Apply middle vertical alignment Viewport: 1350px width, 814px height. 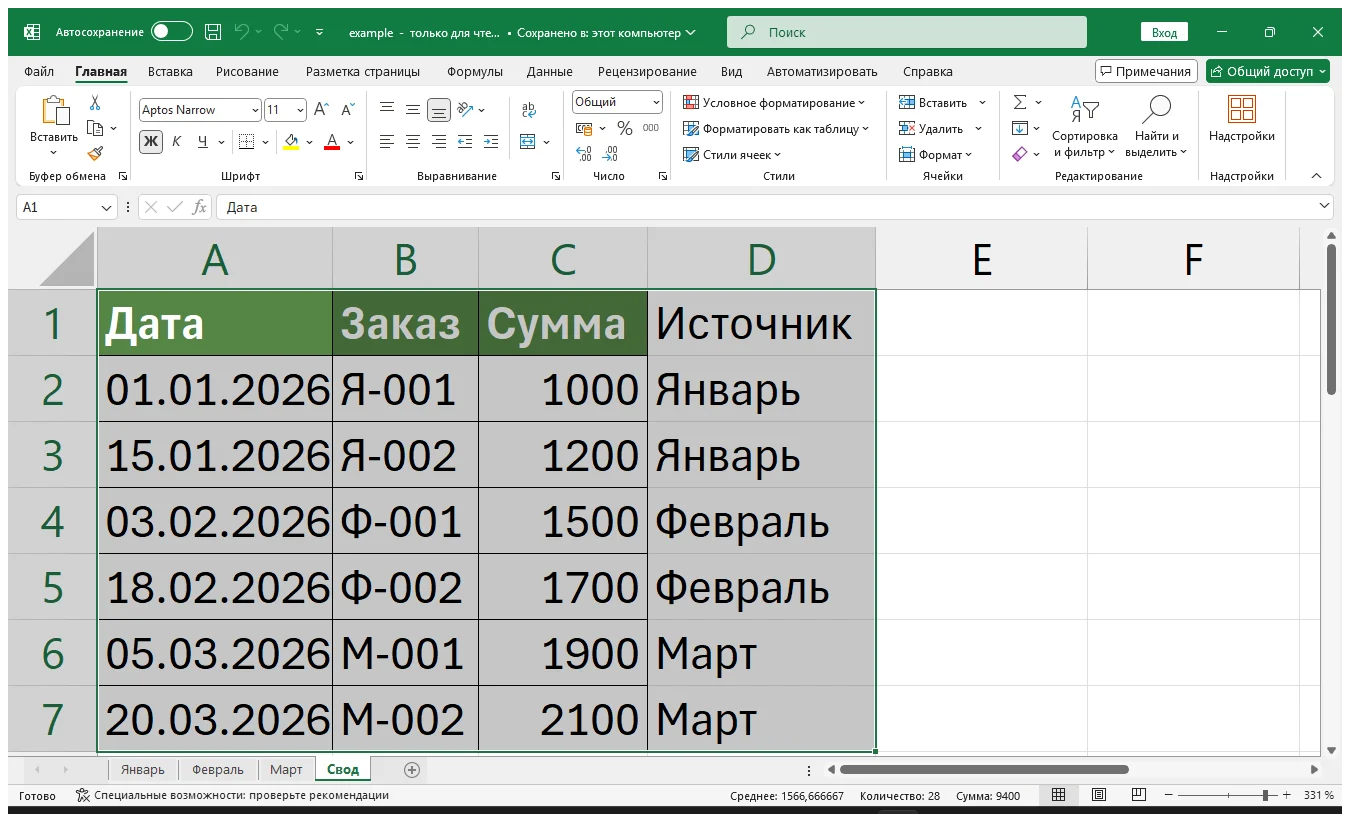click(413, 109)
